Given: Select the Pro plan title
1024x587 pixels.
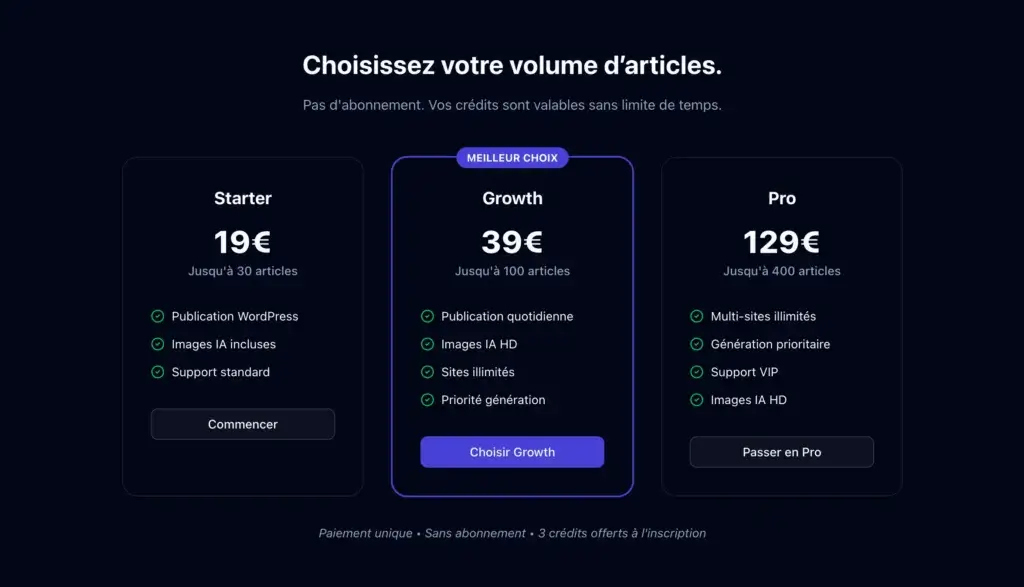Looking at the screenshot, I should tap(781, 198).
